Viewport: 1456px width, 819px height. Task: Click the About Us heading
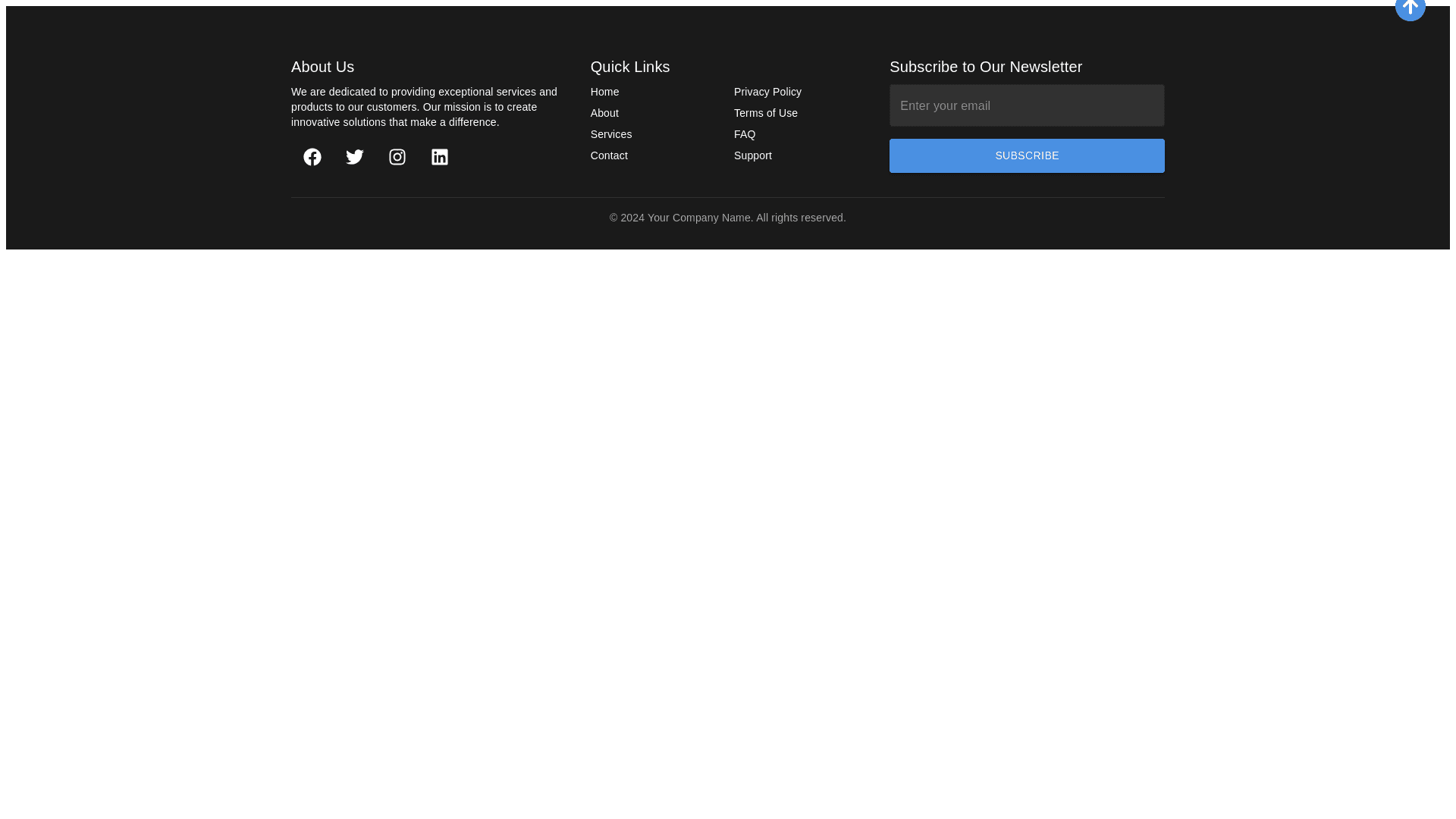coord(322,67)
